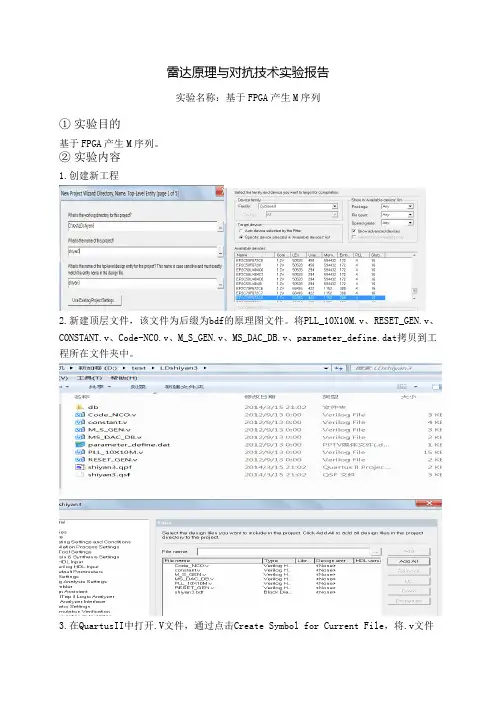Select the constant.v Verilog file icon

[80, 422]
